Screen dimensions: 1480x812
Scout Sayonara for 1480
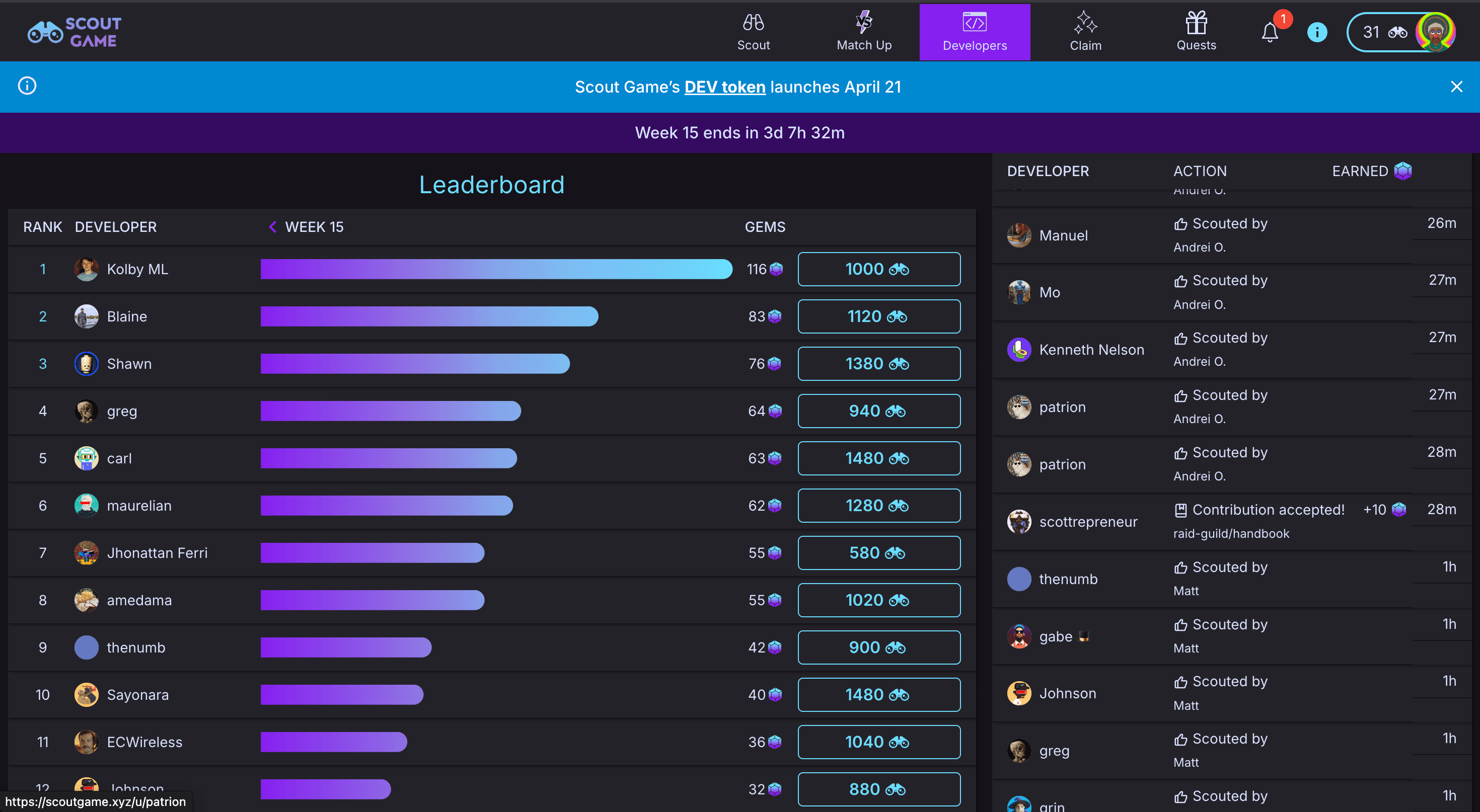(x=878, y=695)
